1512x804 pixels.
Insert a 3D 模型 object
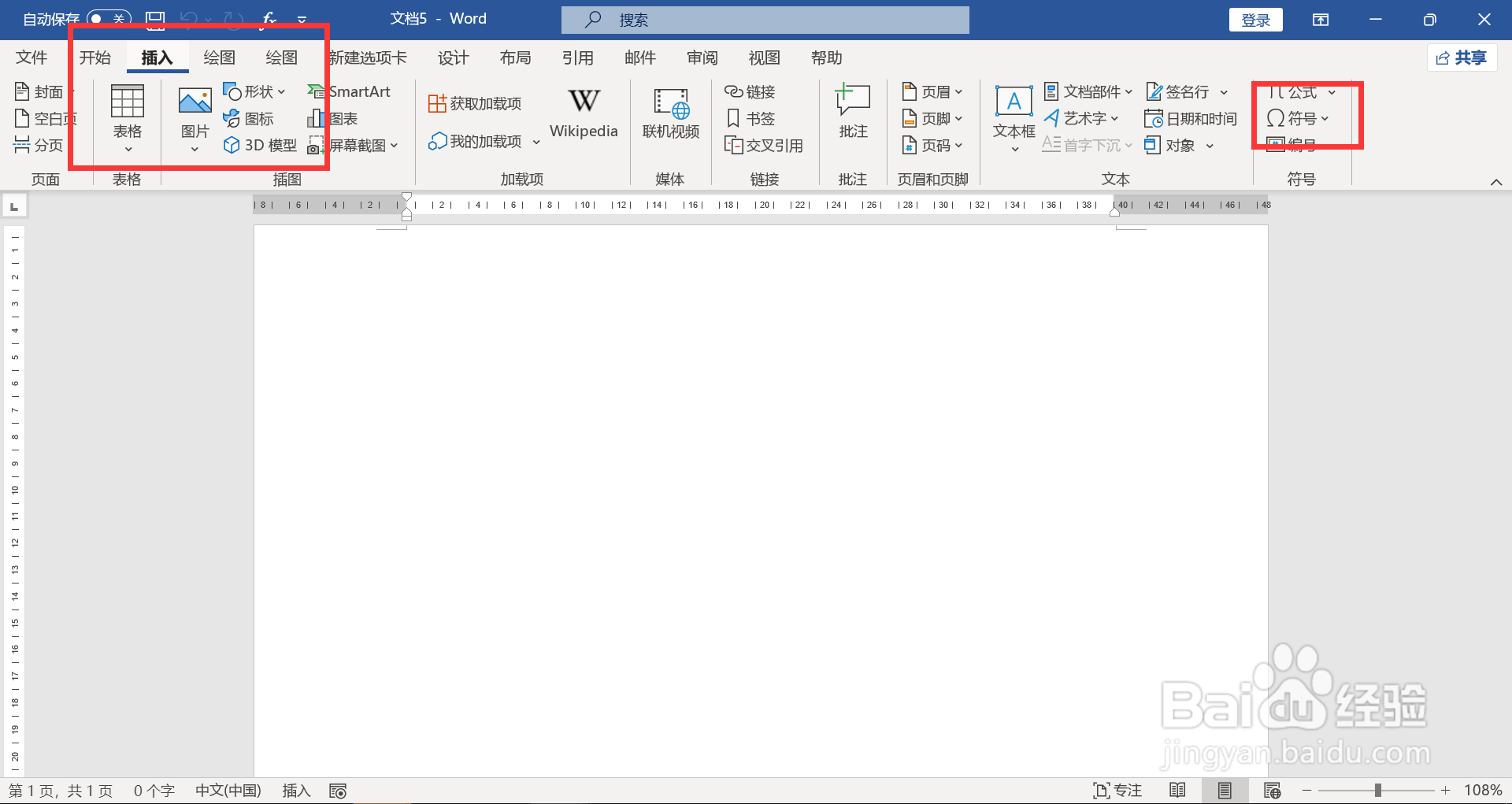[260, 146]
